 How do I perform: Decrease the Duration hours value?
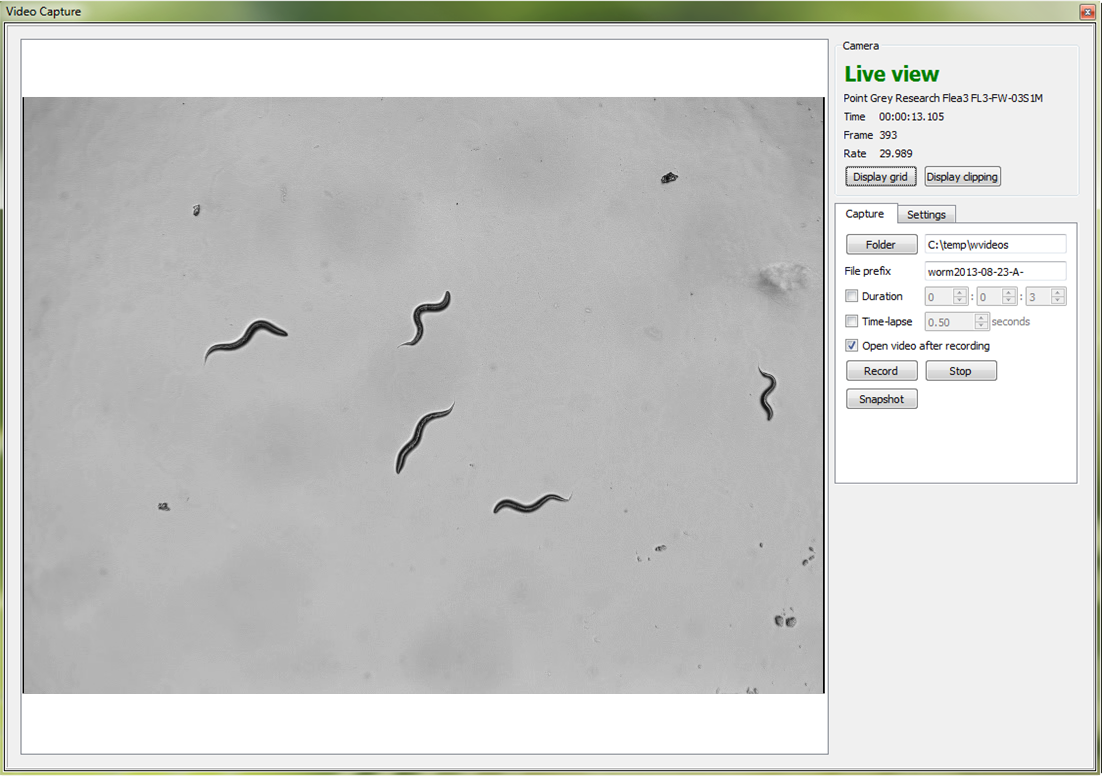click(960, 301)
